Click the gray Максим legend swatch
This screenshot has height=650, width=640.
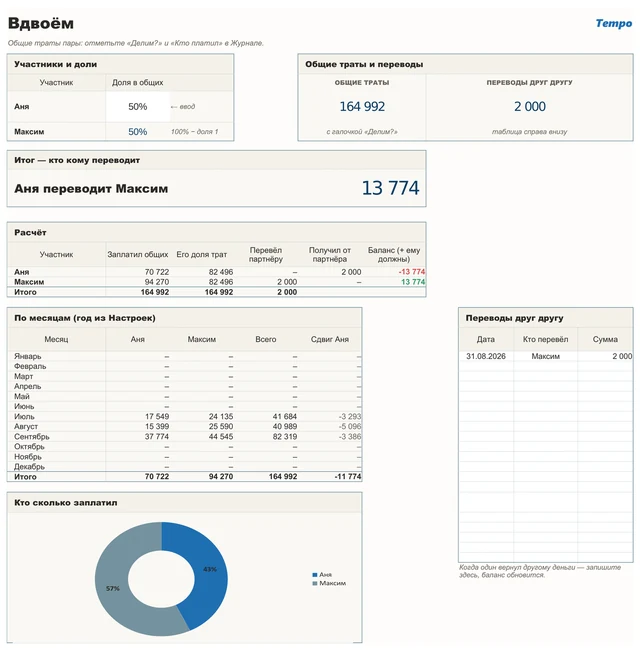pyautogui.click(x=315, y=583)
